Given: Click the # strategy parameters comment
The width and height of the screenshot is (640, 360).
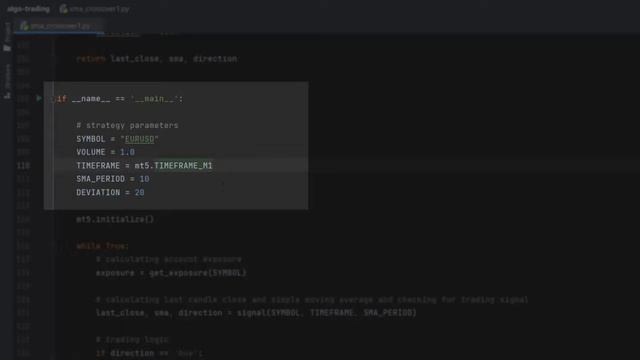Looking at the screenshot, I should (x=127, y=125).
